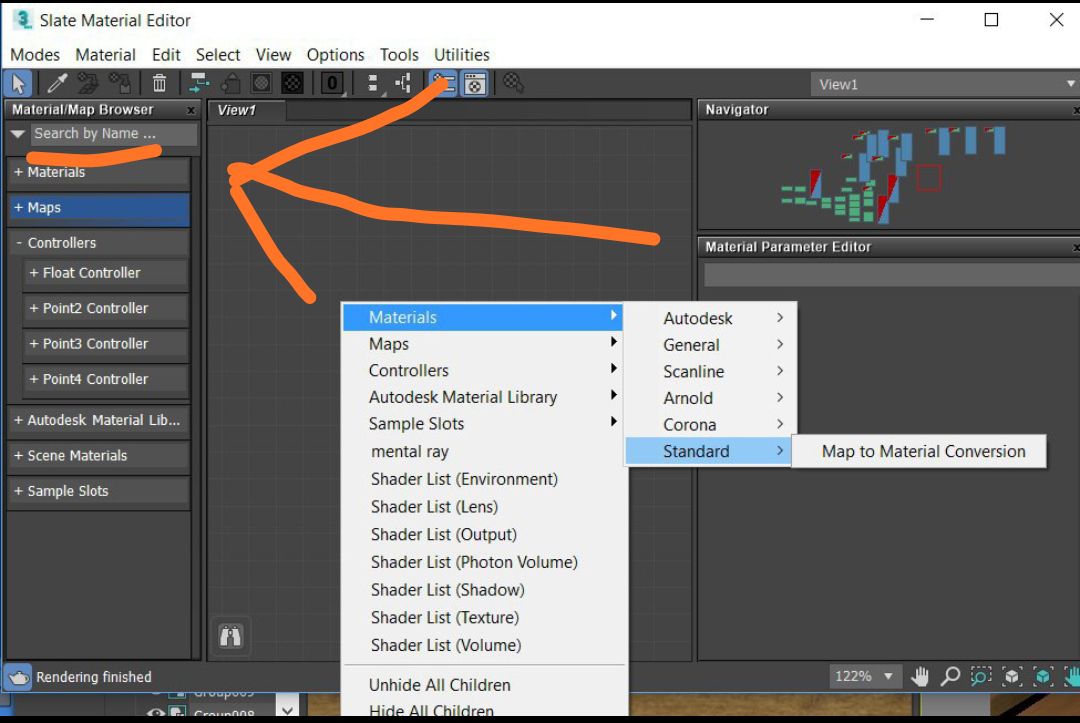Expand the Sample Slots group in the browser
1080x723 pixels.
pos(98,491)
